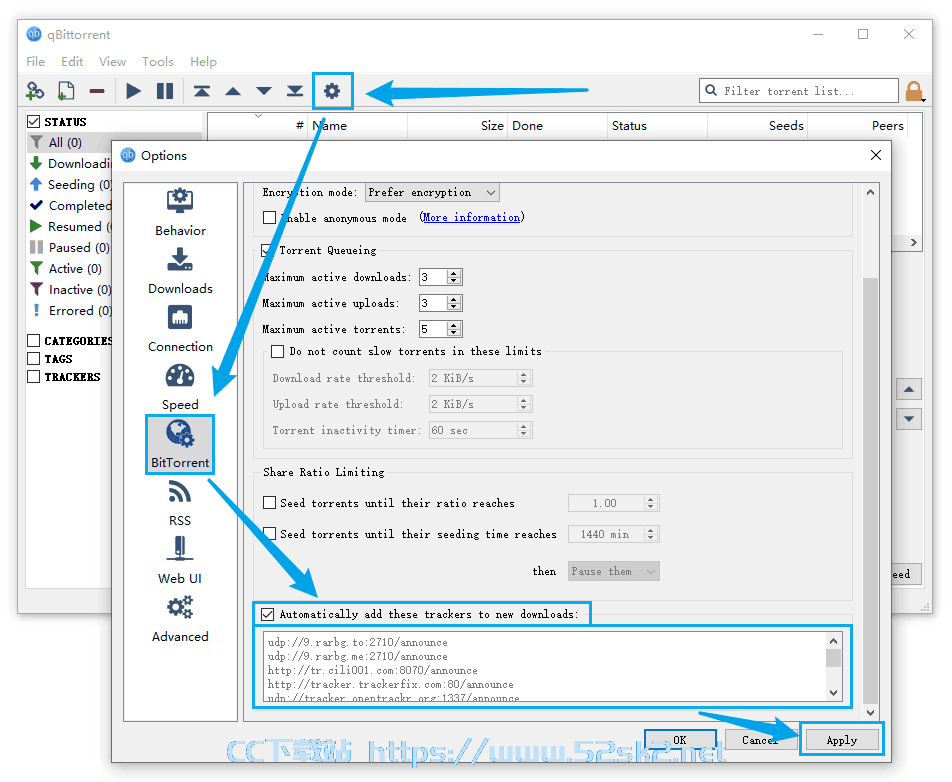Image resolution: width=952 pixels, height=782 pixels.
Task: Select the Seeding status filter
Action: [70, 185]
